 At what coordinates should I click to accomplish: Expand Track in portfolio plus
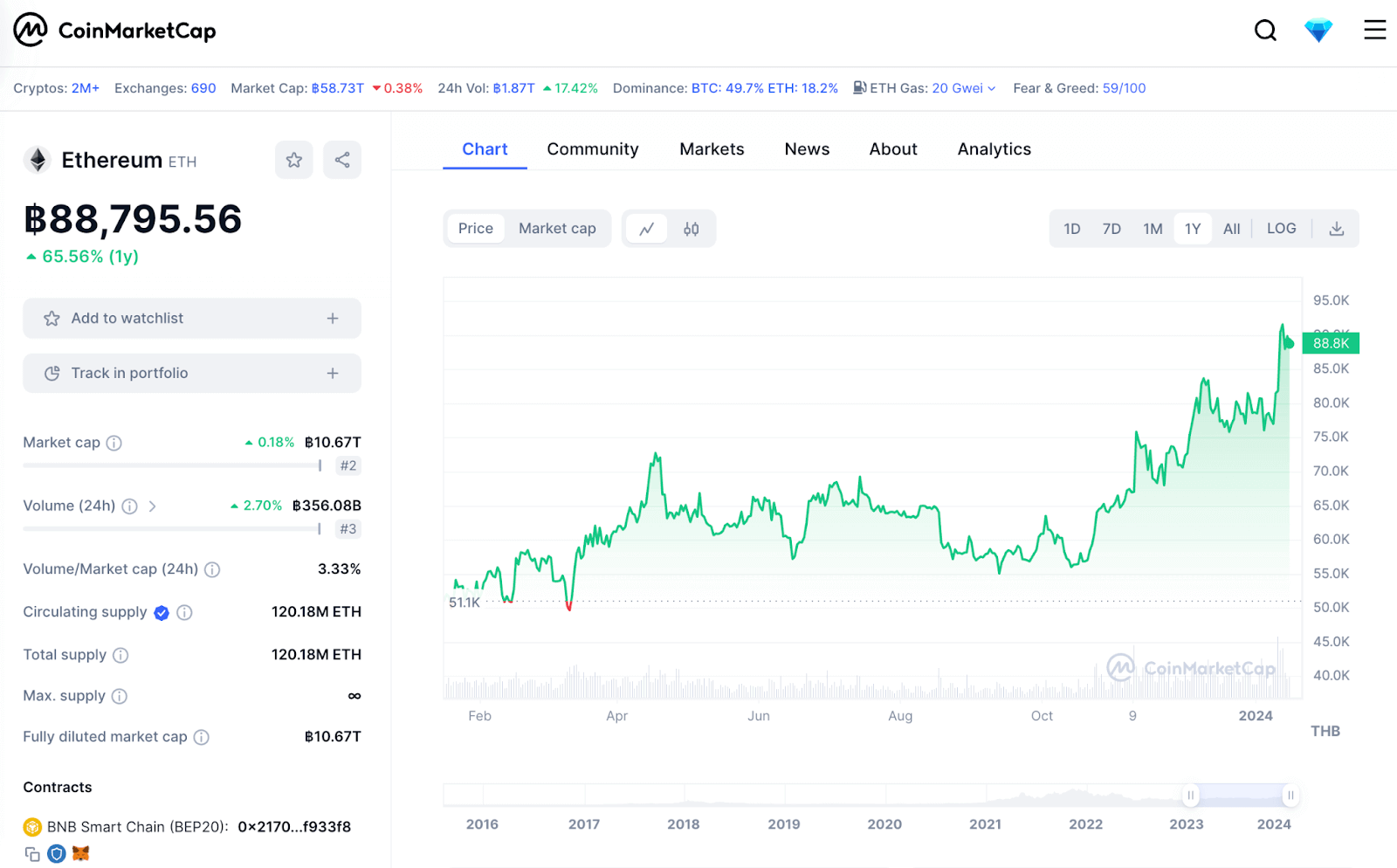coord(333,374)
